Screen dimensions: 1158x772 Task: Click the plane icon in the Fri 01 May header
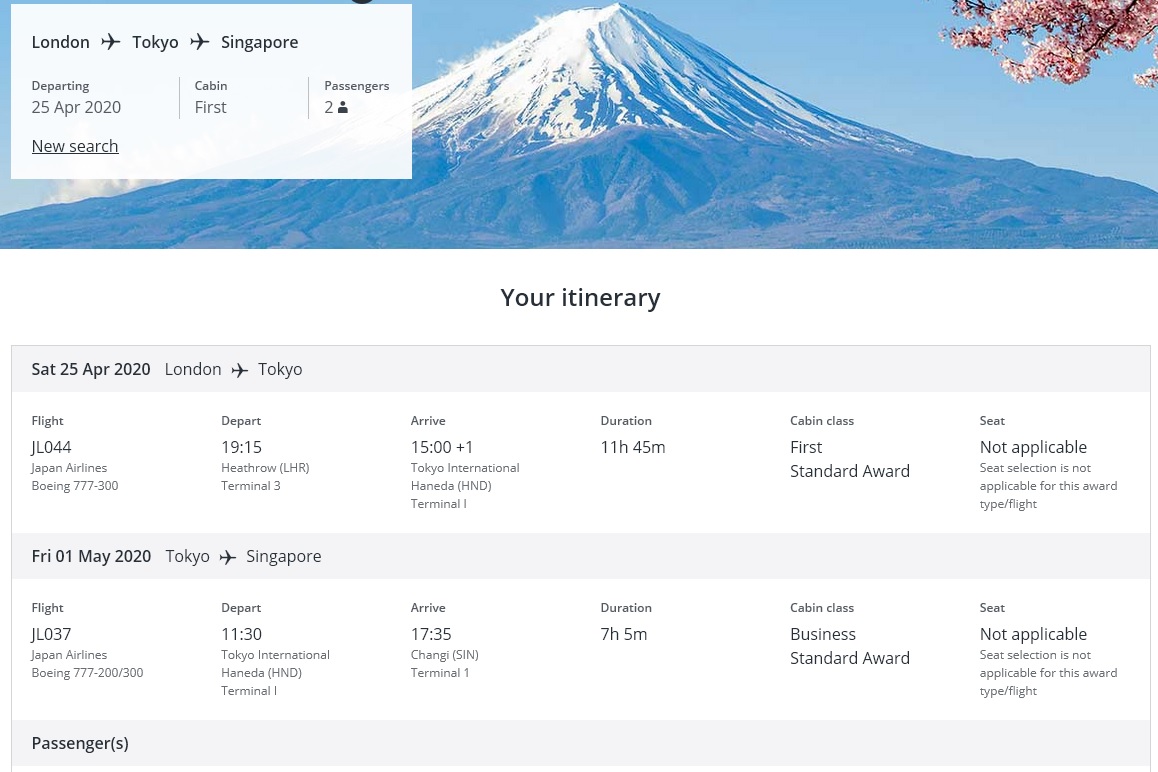point(228,557)
